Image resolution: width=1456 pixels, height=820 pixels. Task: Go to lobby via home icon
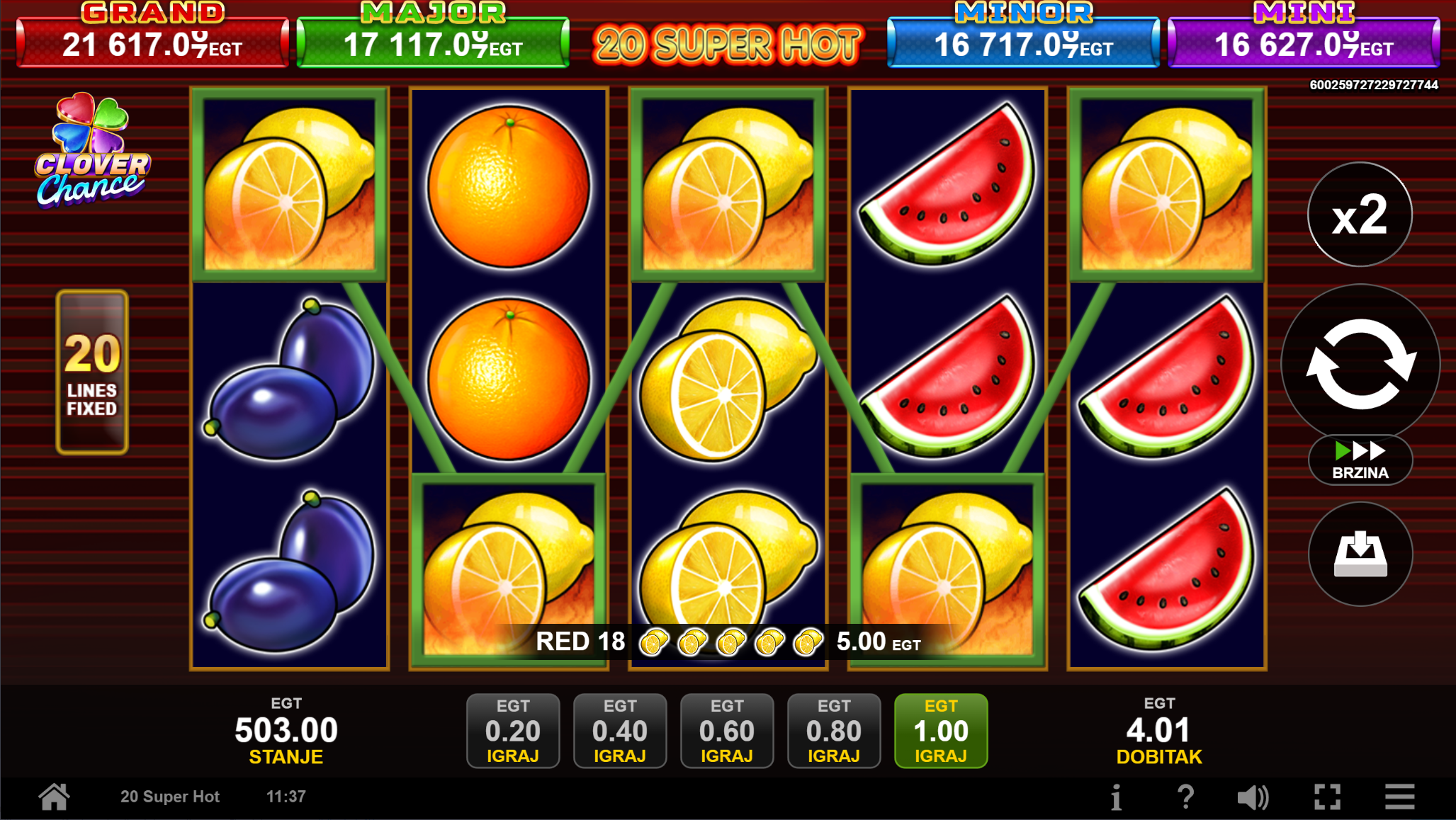[54, 797]
